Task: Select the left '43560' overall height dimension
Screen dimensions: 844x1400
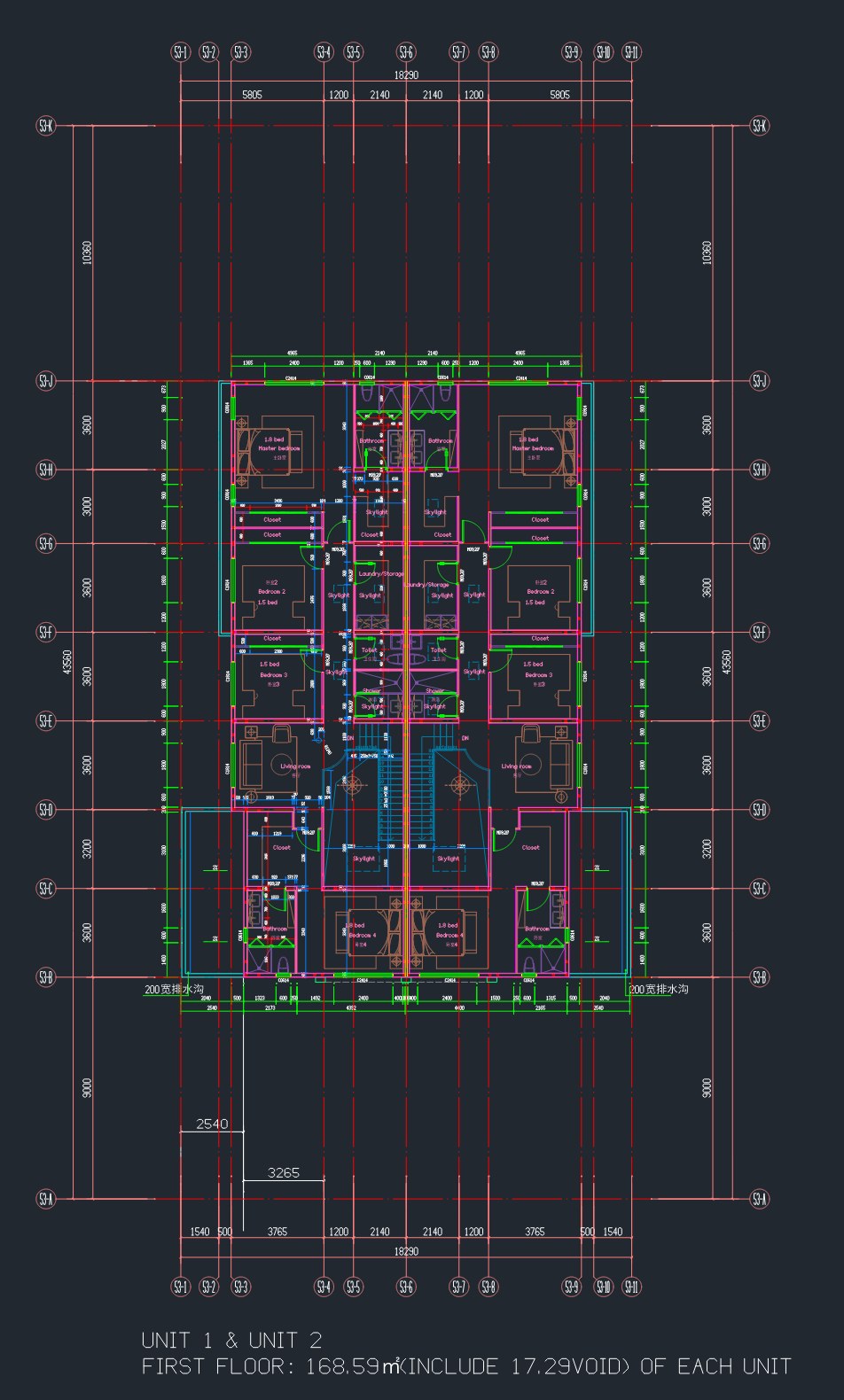Action: pos(66,662)
